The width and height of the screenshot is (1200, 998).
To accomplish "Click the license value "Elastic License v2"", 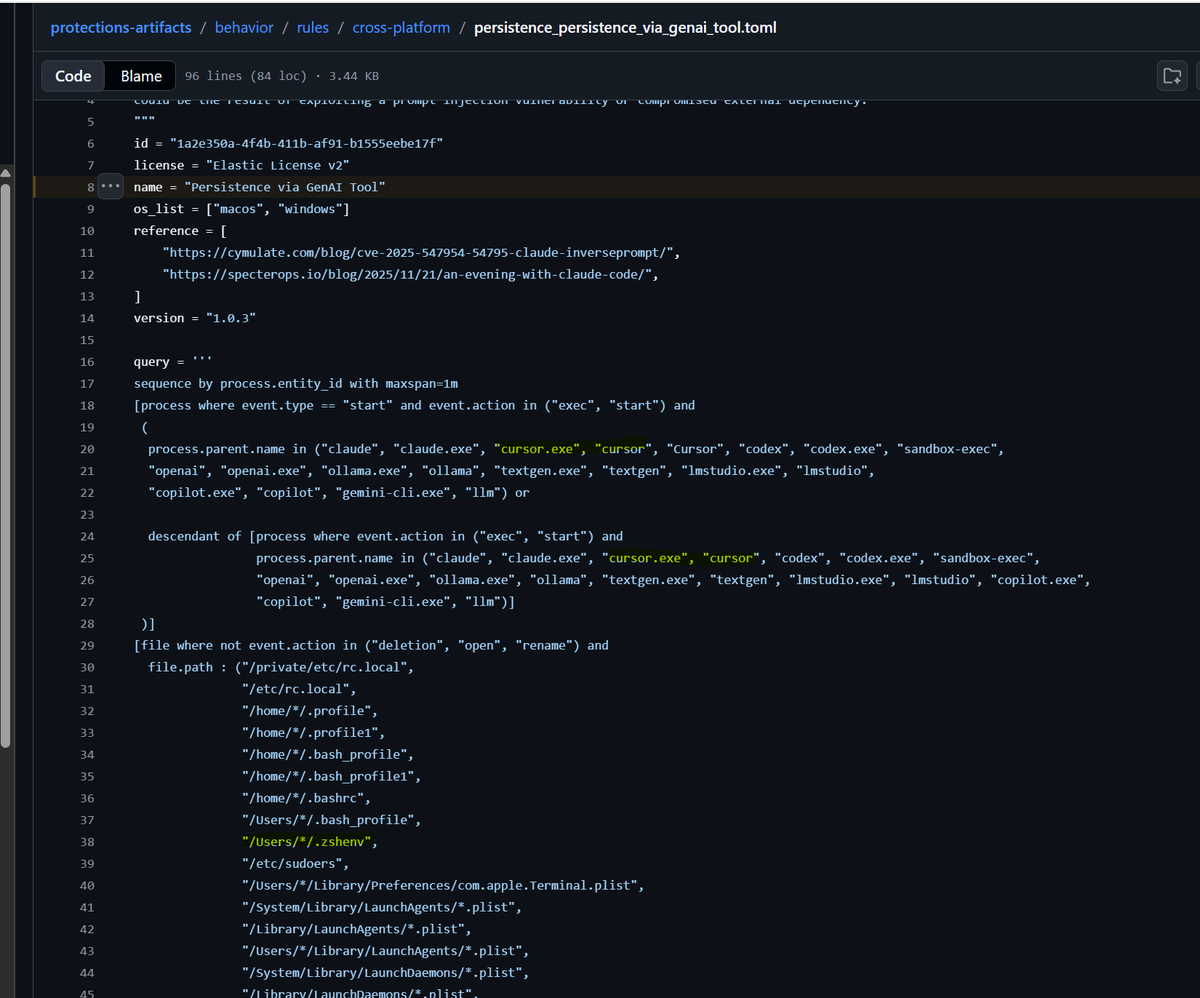I will pyautogui.click(x=277, y=165).
